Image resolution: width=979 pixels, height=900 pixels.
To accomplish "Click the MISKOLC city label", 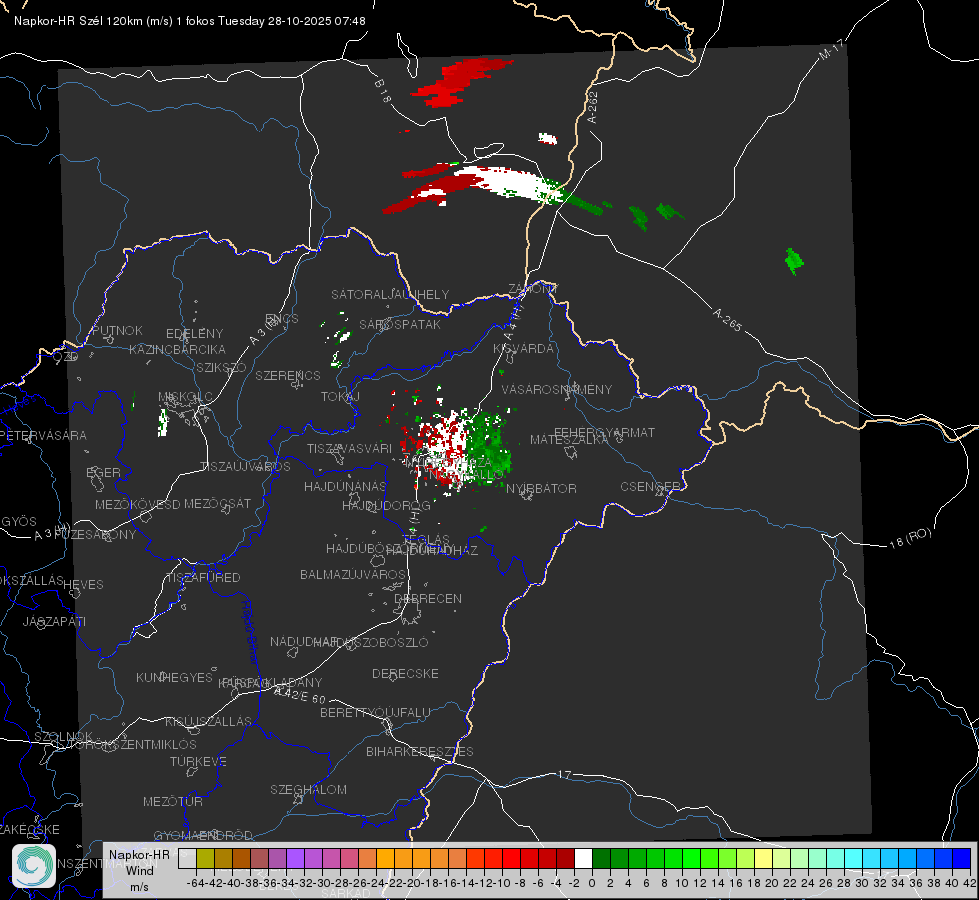I will click(x=185, y=397).
